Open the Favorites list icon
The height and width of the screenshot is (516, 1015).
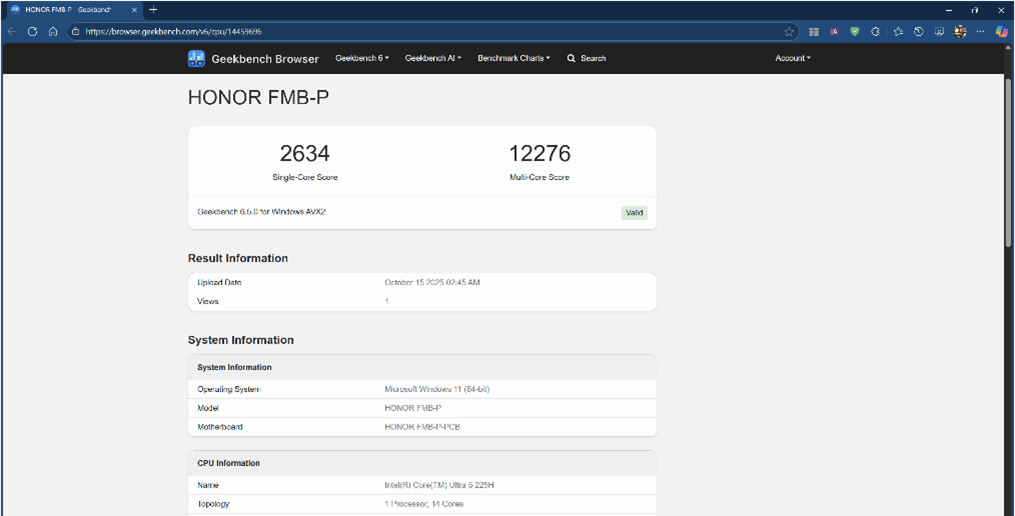tap(898, 31)
